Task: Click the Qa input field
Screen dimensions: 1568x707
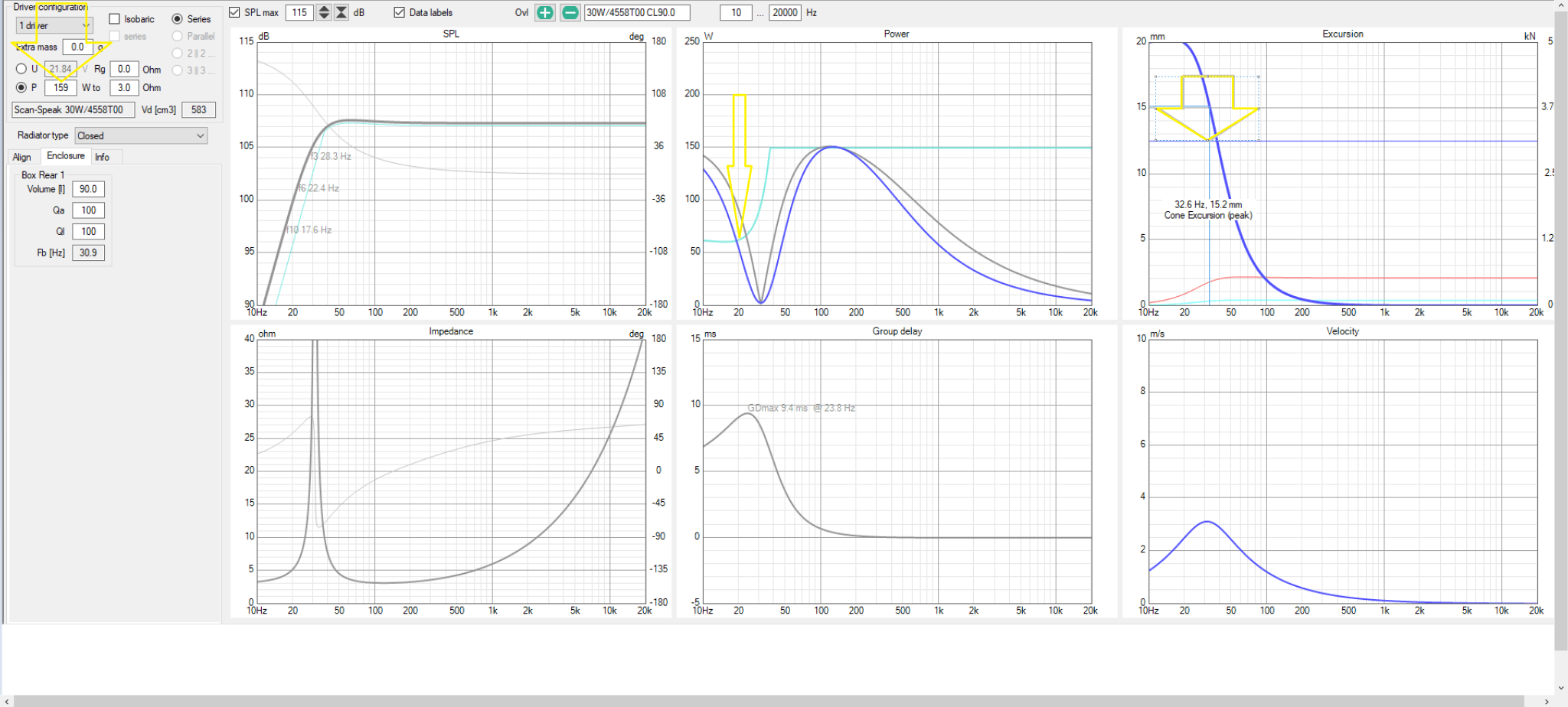Action: click(88, 210)
